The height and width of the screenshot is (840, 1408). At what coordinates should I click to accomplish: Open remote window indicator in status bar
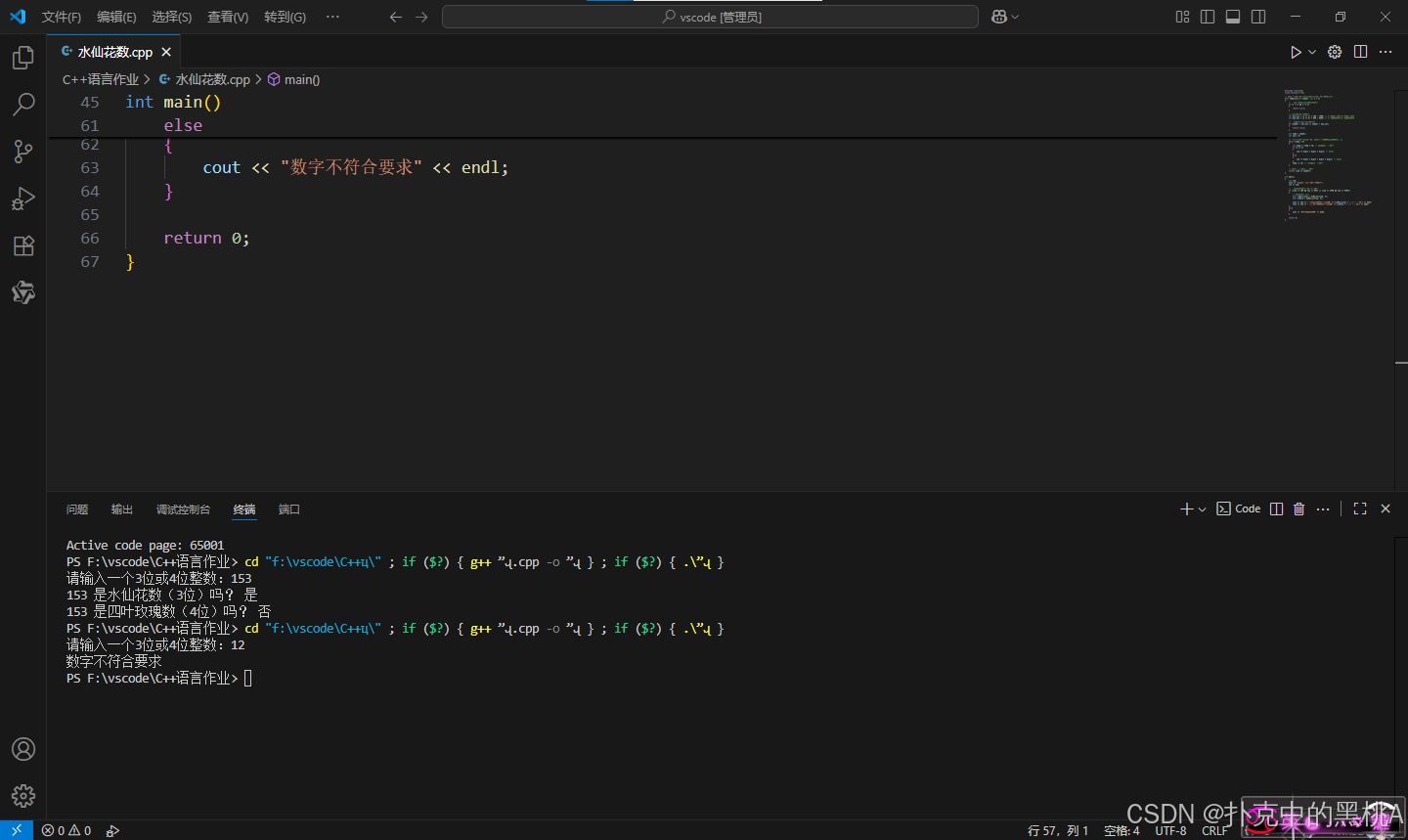[x=17, y=830]
